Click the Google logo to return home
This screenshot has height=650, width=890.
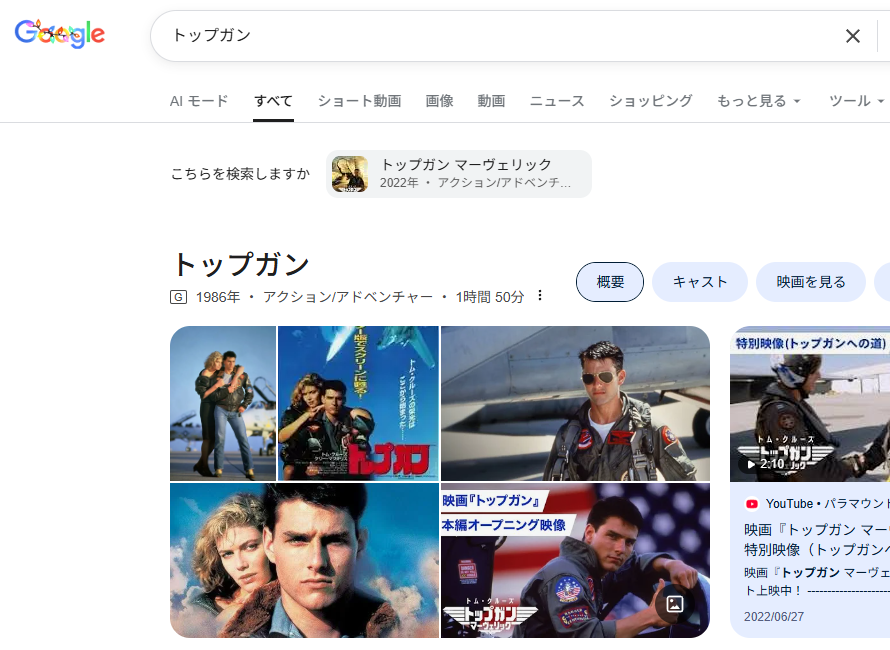pos(59,34)
